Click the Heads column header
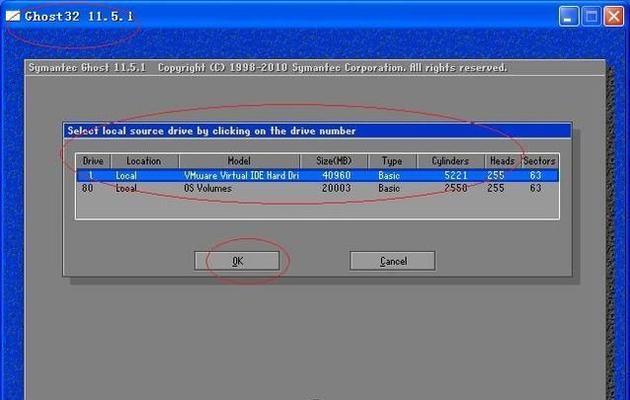This screenshot has height=400, width=630. tap(502, 161)
